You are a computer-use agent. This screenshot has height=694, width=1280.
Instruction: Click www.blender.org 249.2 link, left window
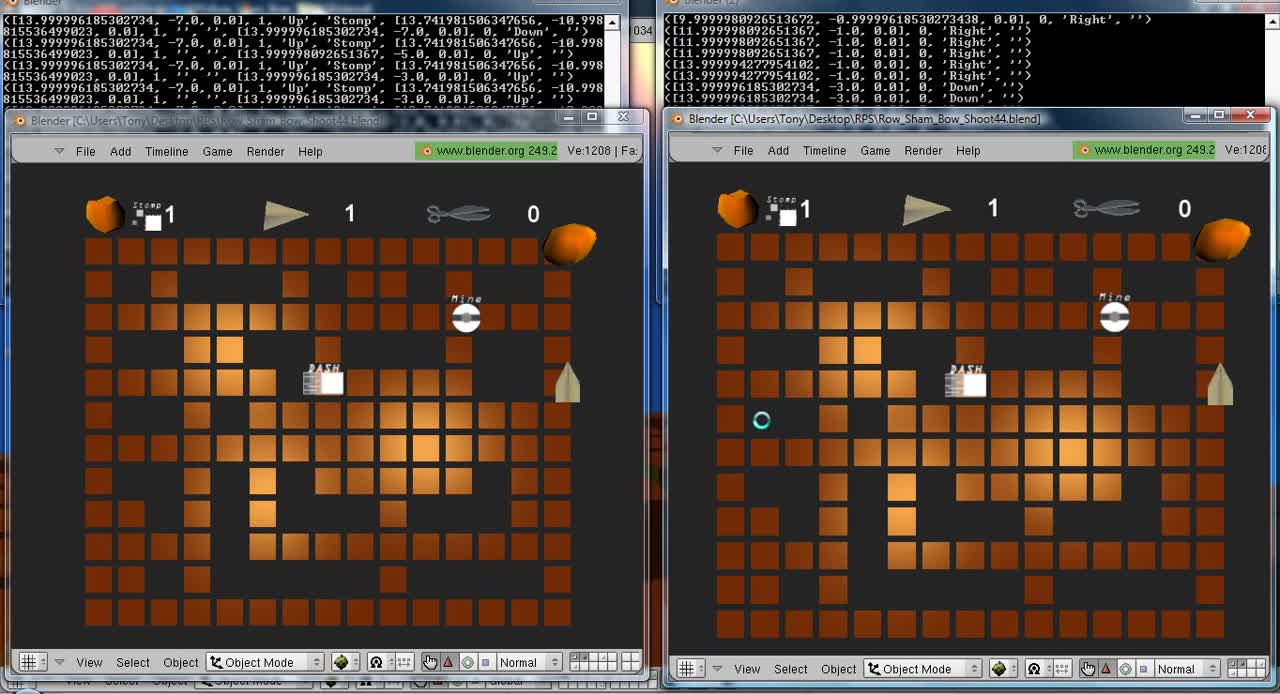tap(479, 151)
